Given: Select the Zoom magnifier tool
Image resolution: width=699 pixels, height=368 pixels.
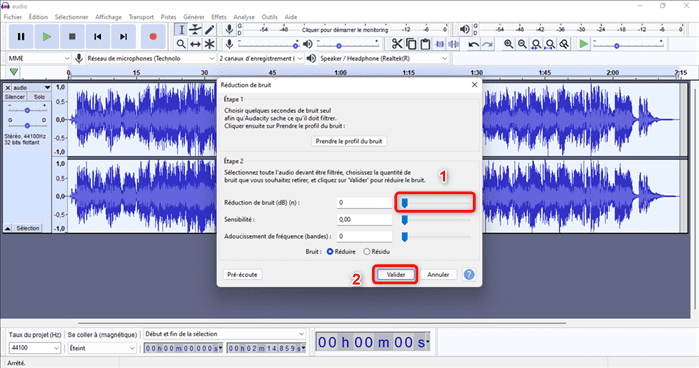Looking at the screenshot, I should click(181, 44).
